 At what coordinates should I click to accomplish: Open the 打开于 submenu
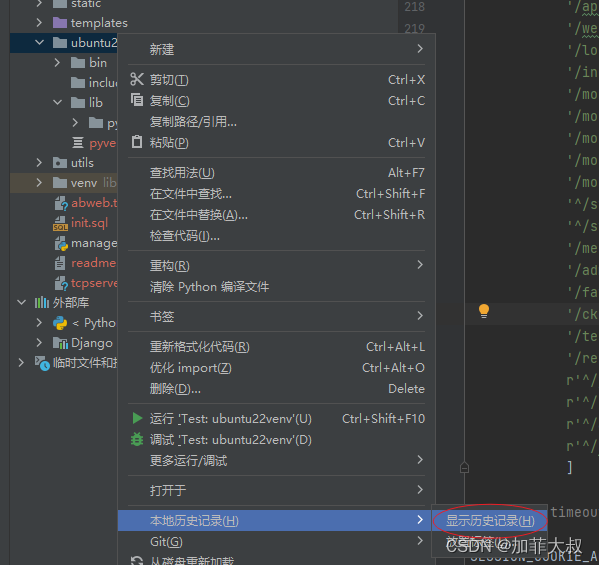(277, 490)
